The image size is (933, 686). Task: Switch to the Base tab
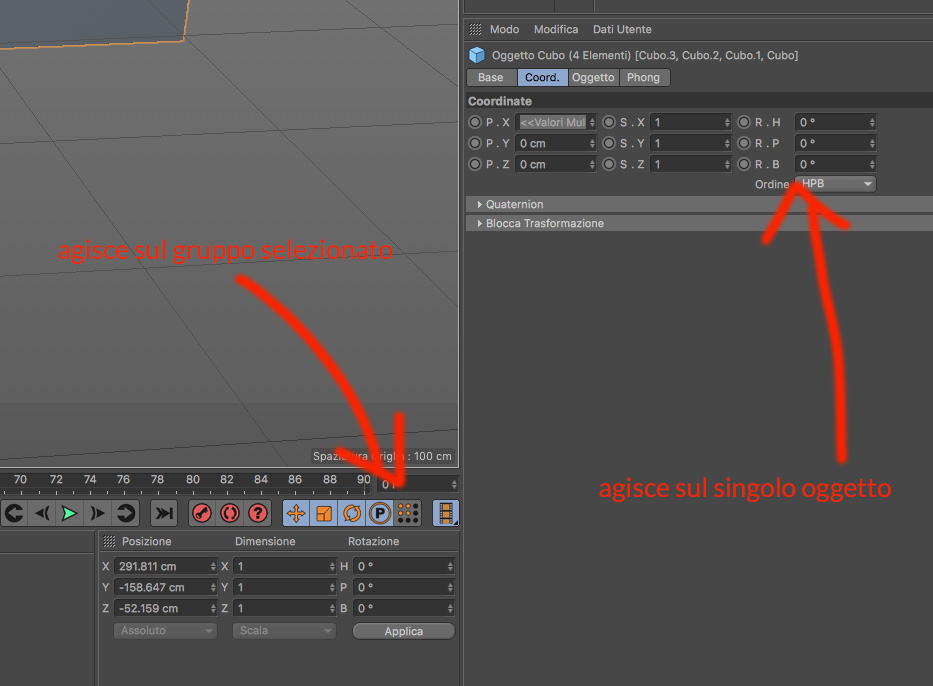pos(491,77)
